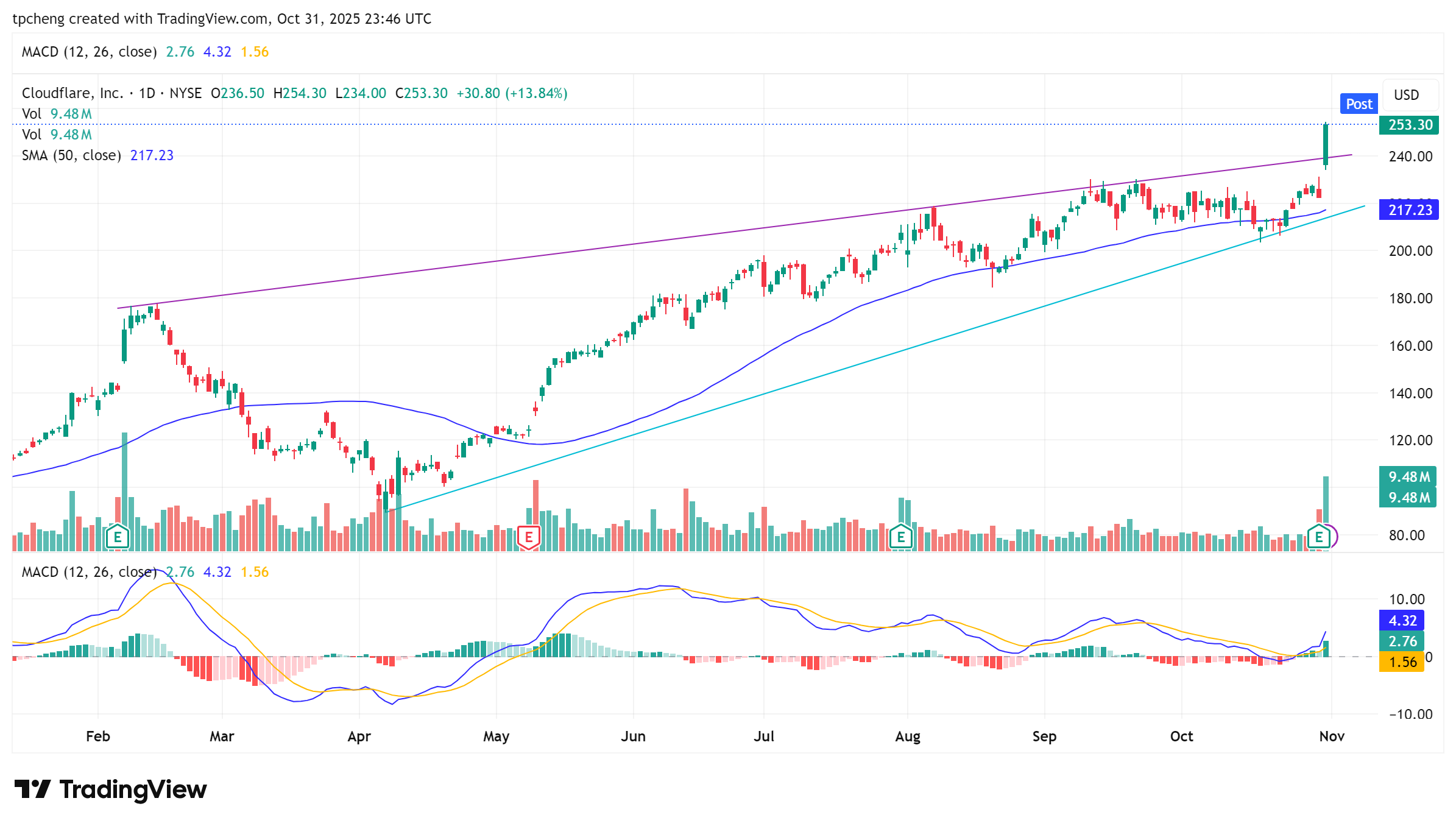
Task: Click the first Vol 9.48 M legend
Action: tap(57, 114)
